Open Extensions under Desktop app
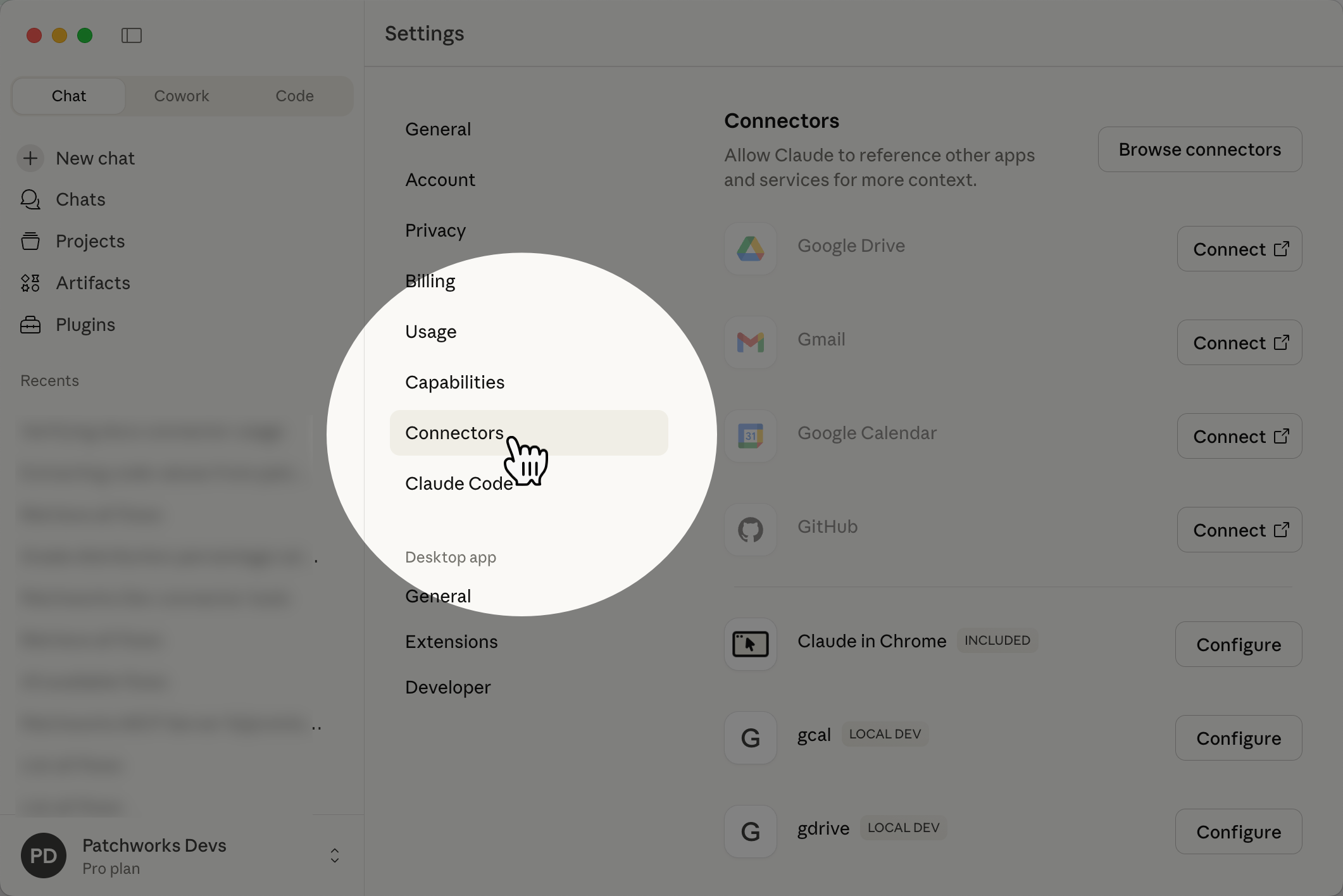The height and width of the screenshot is (896, 1343). [451, 642]
